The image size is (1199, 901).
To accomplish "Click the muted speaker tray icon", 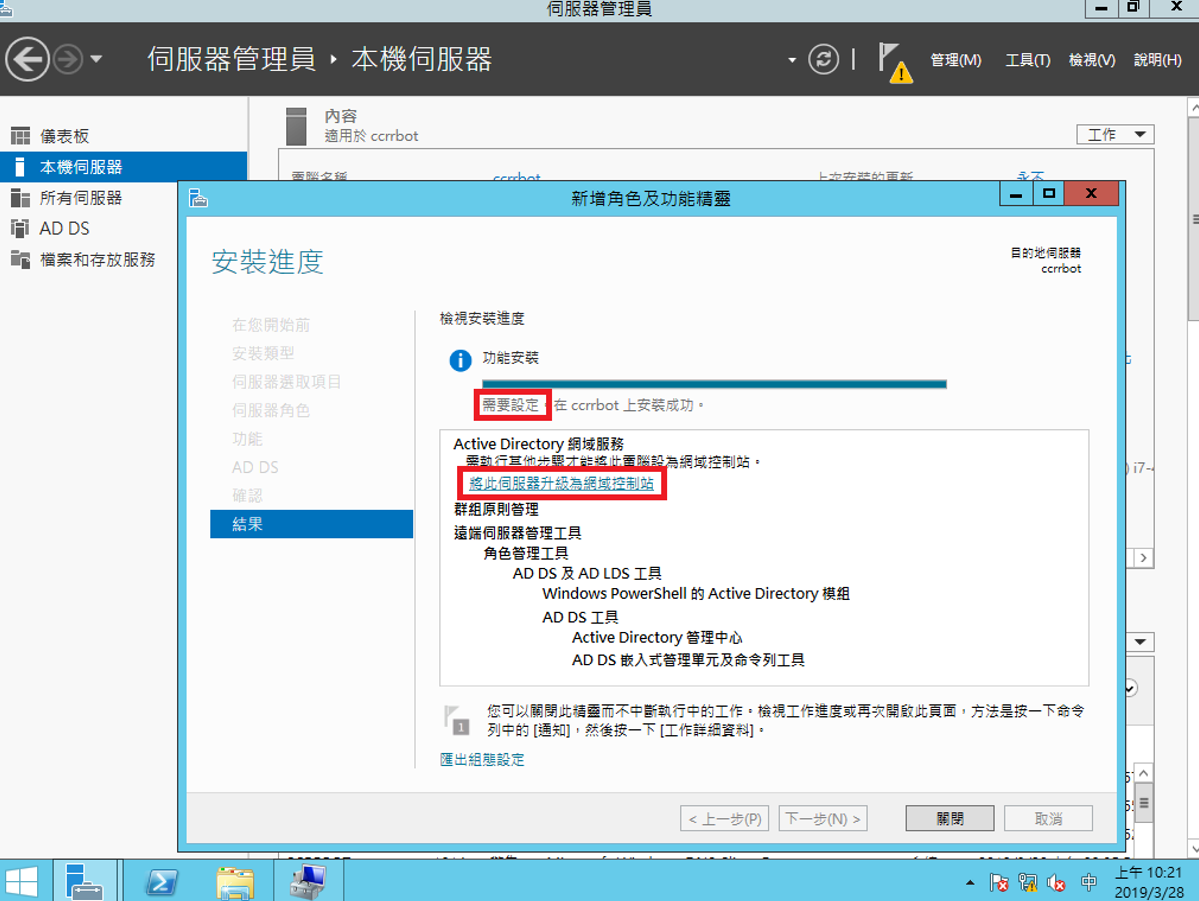I will (x=1057, y=883).
